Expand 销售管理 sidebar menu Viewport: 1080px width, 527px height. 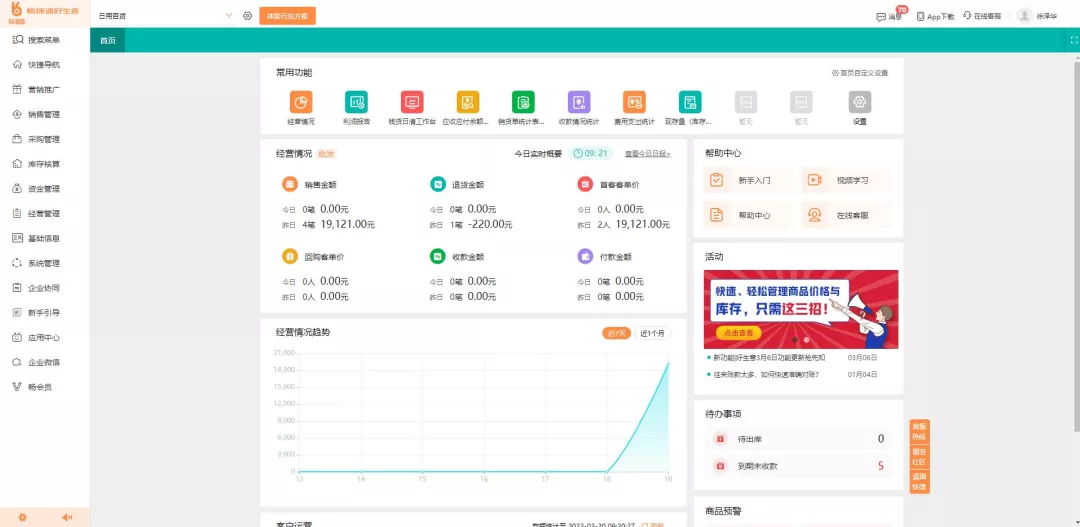(45, 114)
